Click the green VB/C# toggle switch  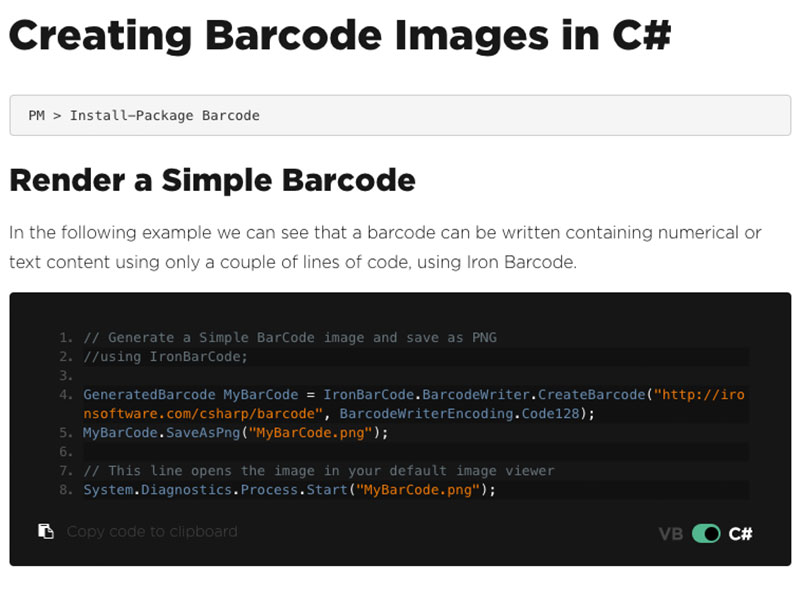706,533
